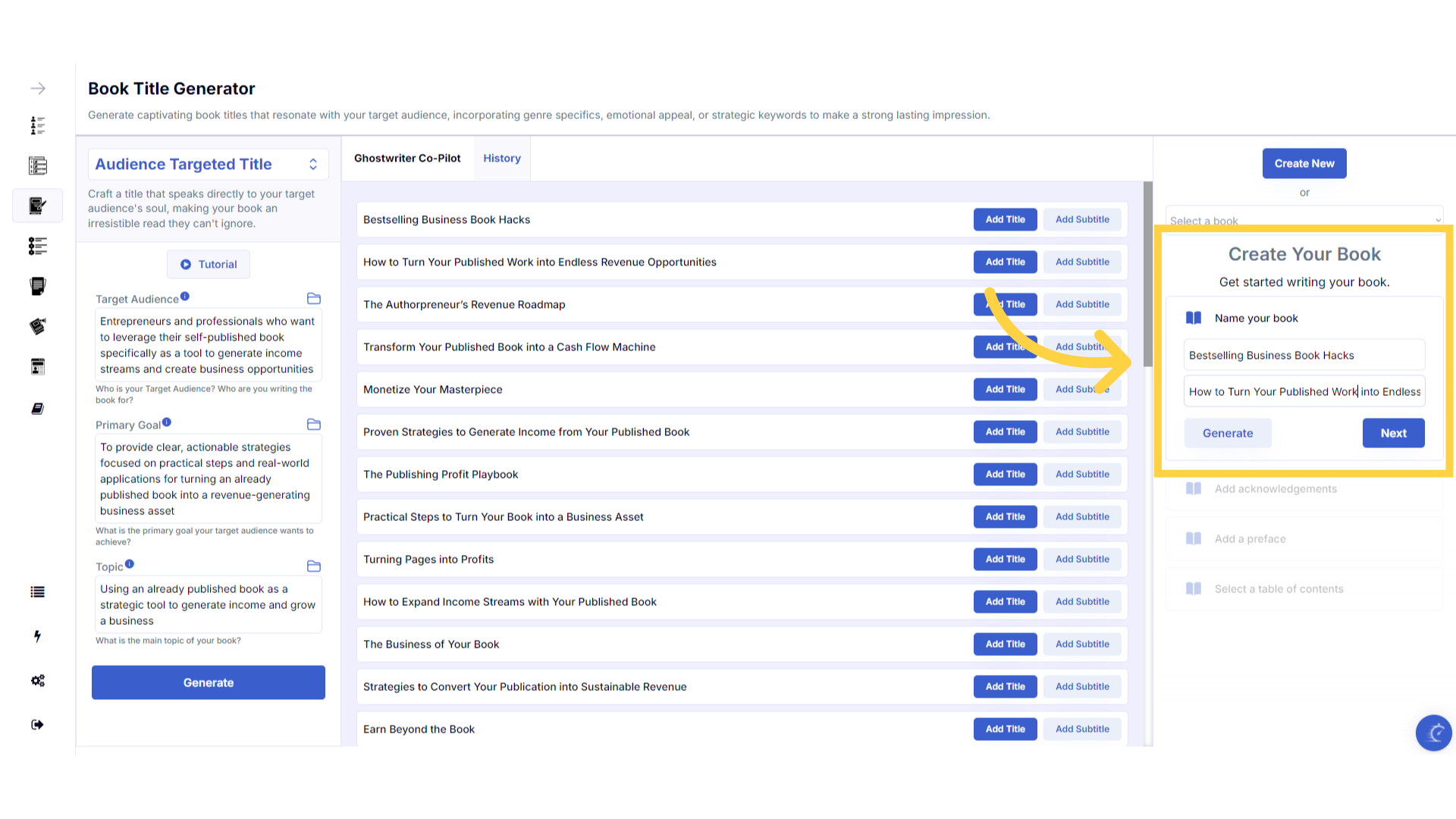
Task: Click Add Subtitle for Turning Pages into Profits
Action: pyautogui.click(x=1082, y=560)
